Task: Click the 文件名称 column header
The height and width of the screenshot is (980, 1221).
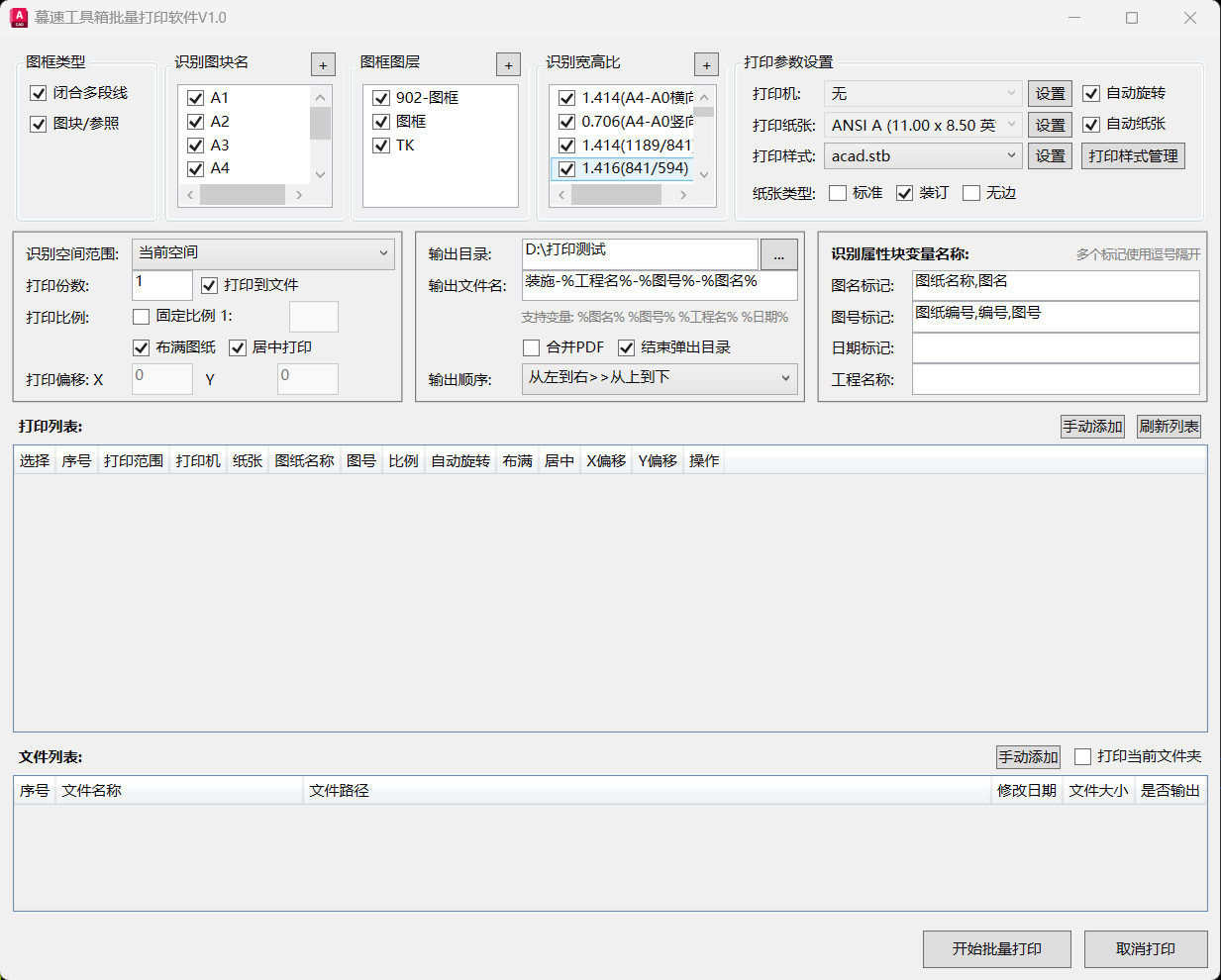Action: [x=179, y=791]
